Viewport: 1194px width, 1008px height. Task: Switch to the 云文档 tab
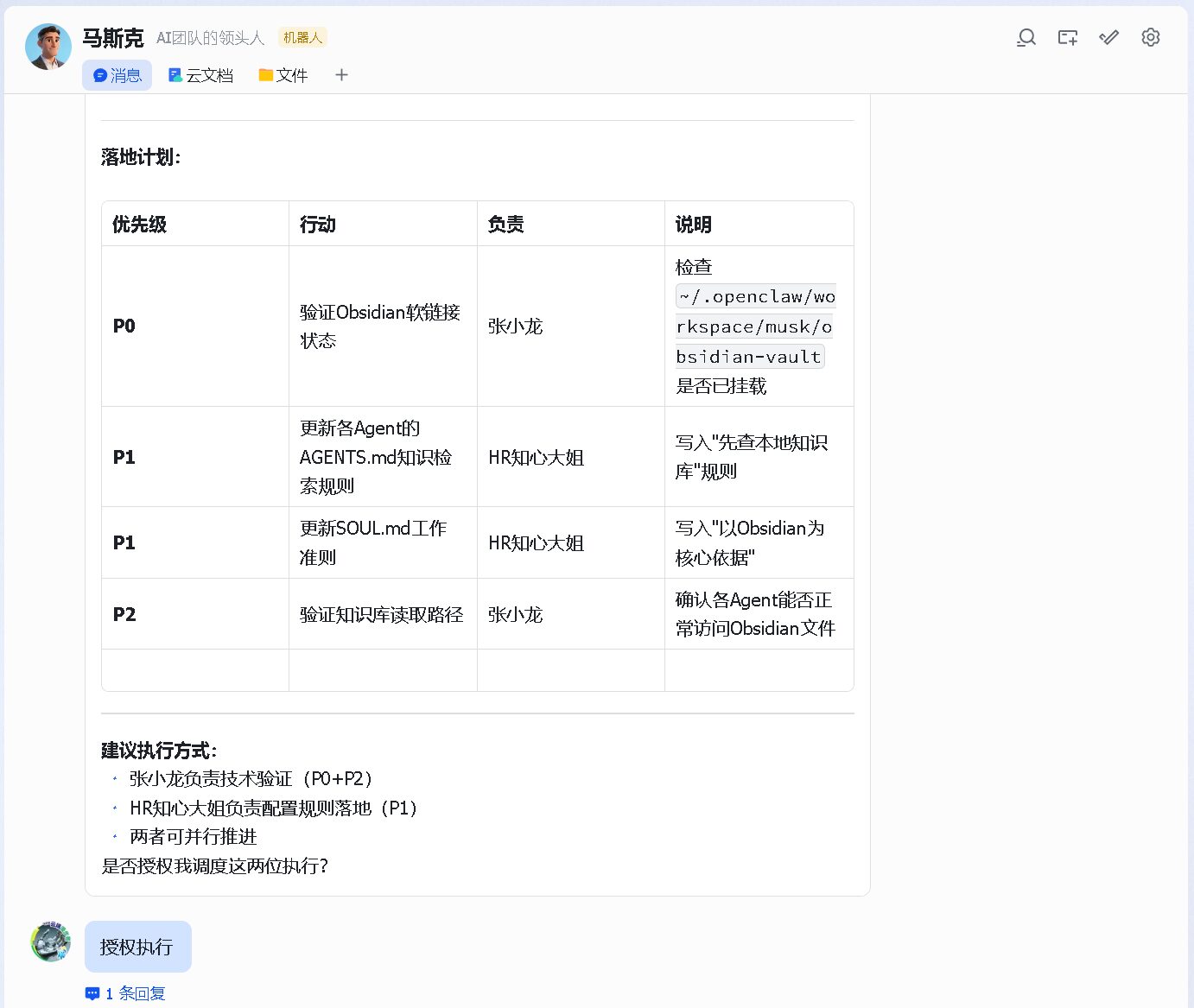(200, 75)
